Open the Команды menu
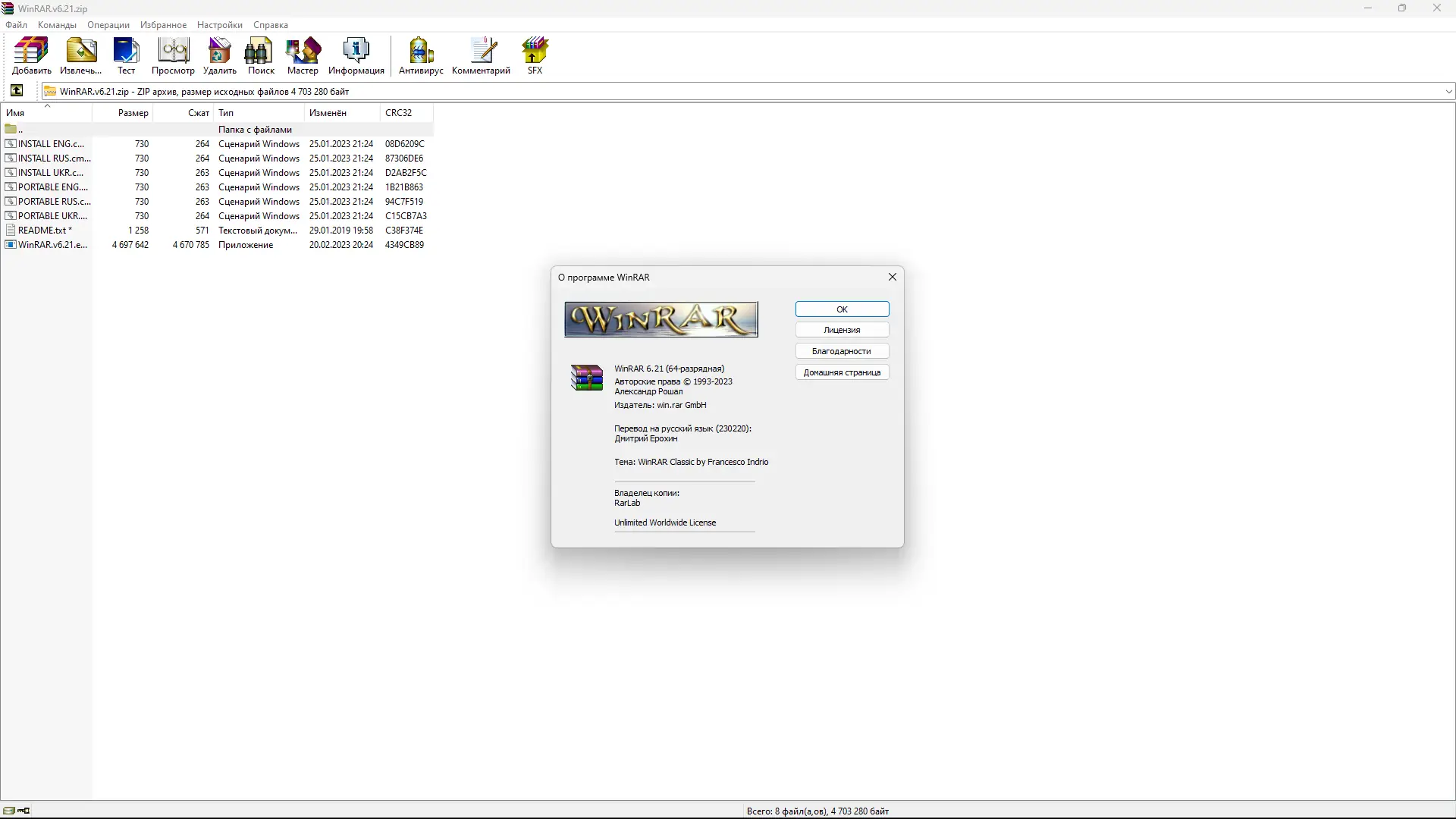The height and width of the screenshot is (819, 1456). [57, 25]
